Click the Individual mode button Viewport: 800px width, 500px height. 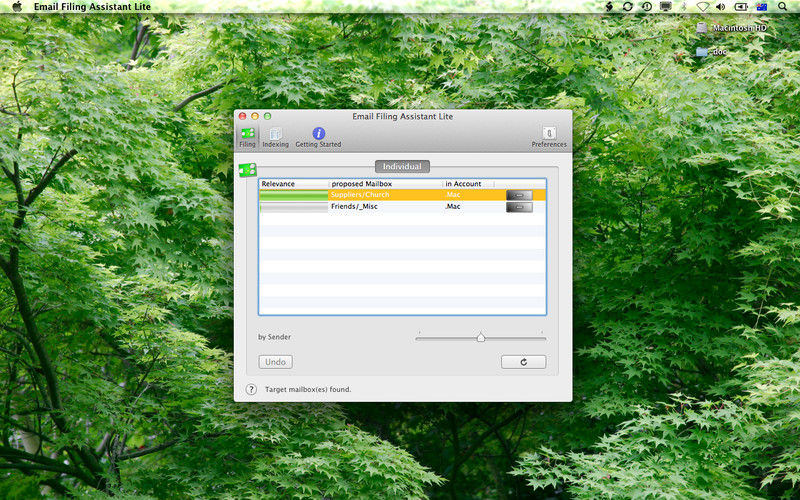403,166
